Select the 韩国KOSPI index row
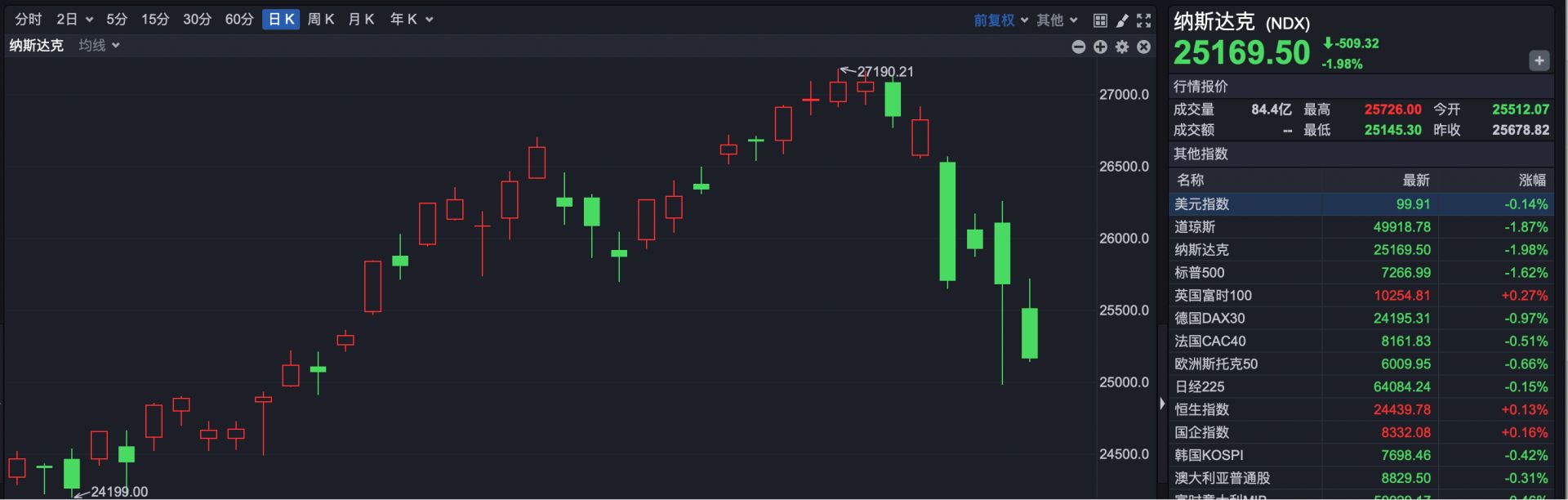The width and height of the screenshot is (1568, 500). (1361, 456)
